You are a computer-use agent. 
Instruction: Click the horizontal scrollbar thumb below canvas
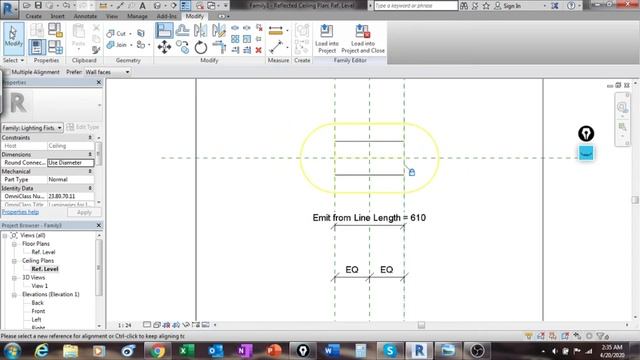coord(421,325)
